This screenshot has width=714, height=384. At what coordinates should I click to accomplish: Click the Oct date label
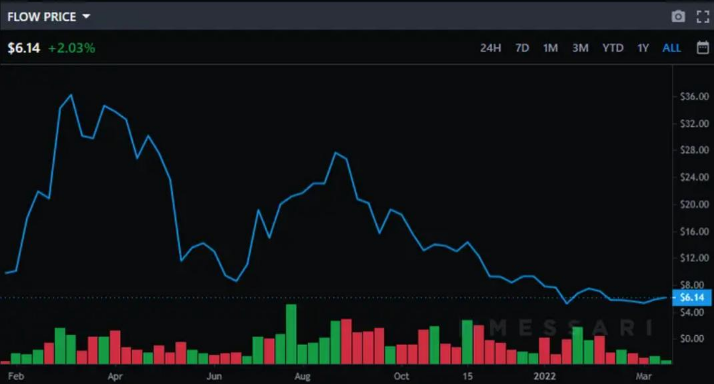(x=401, y=376)
